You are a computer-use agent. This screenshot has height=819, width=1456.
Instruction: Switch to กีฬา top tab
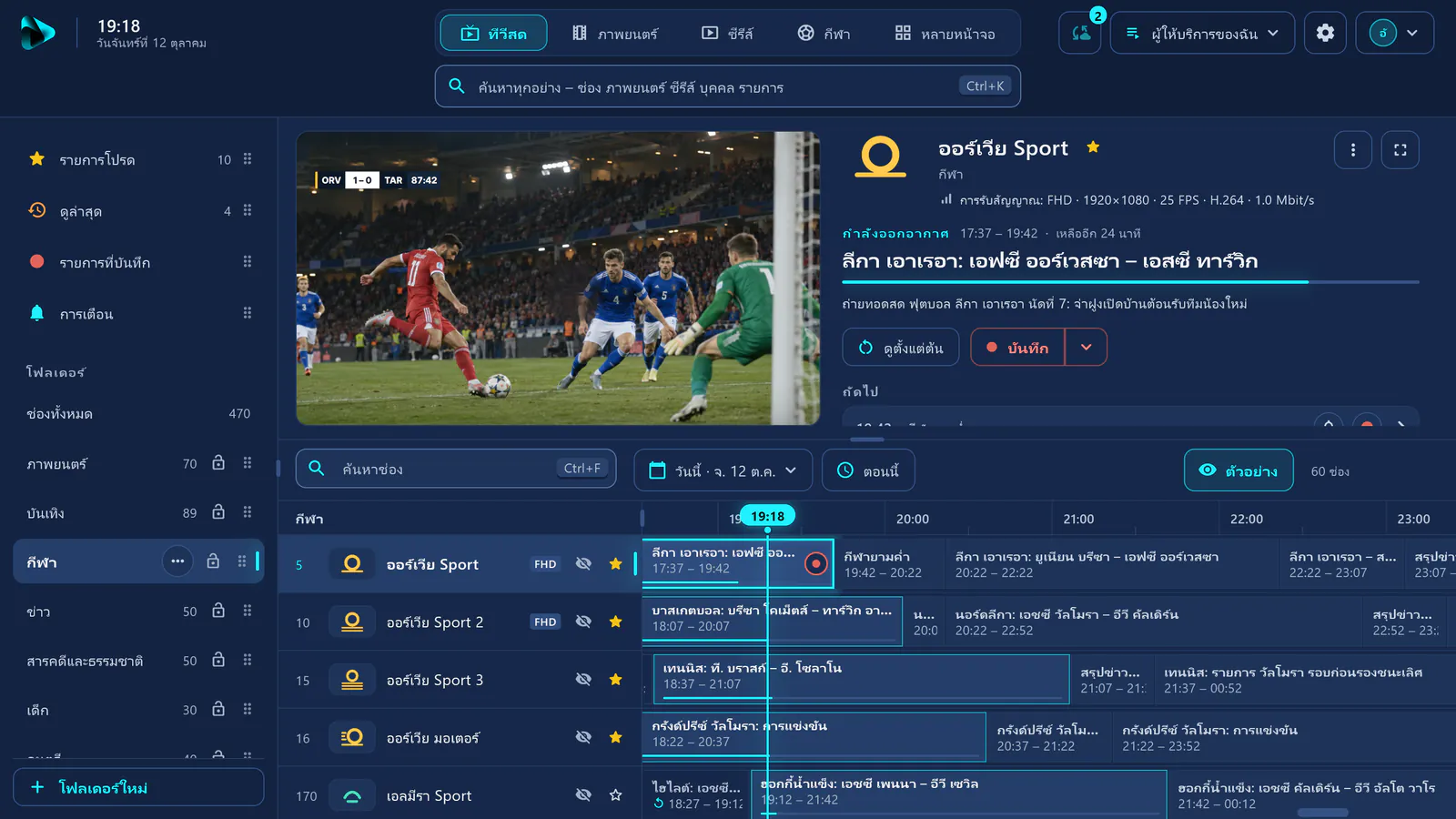click(824, 33)
